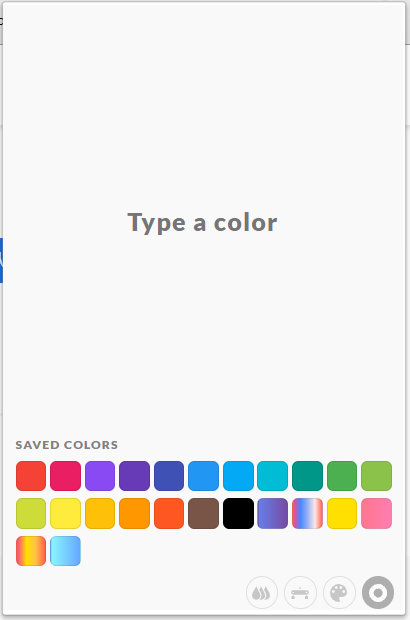
Task: Pick the blue-to-purple gradient swatch
Action: tap(273, 513)
